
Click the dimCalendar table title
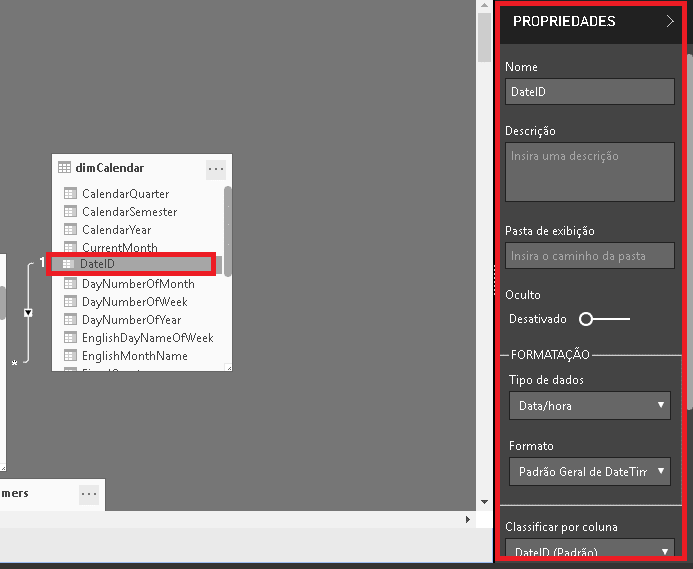pyautogui.click(x=110, y=168)
